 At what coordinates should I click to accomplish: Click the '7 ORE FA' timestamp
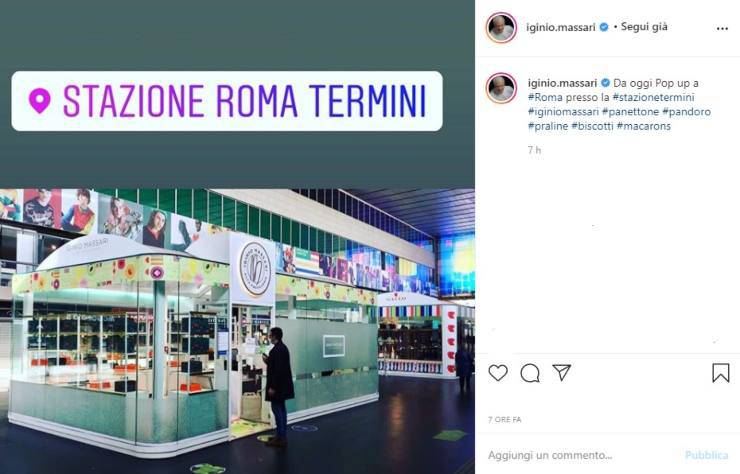pos(505,420)
